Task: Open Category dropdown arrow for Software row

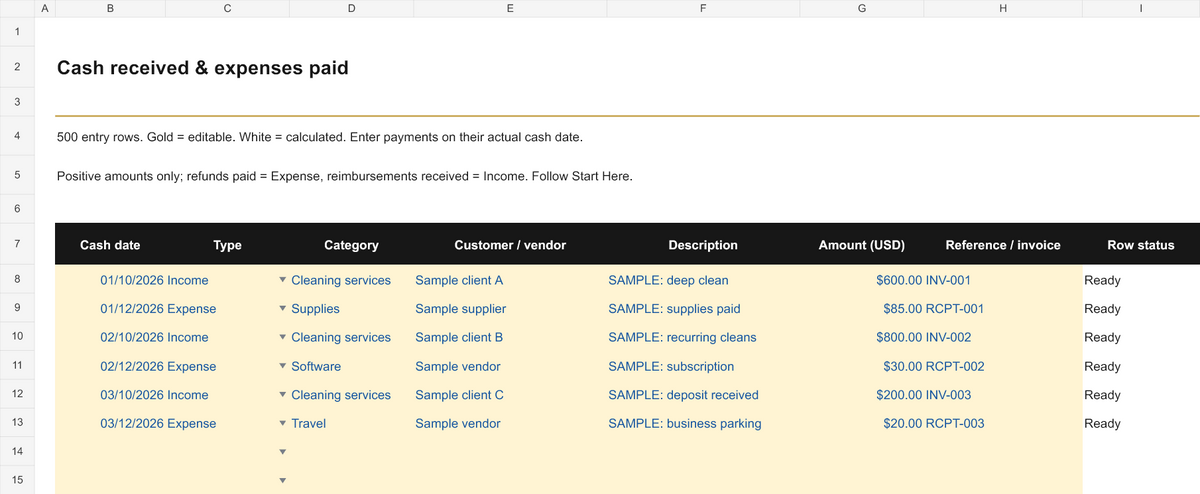Action: [282, 367]
